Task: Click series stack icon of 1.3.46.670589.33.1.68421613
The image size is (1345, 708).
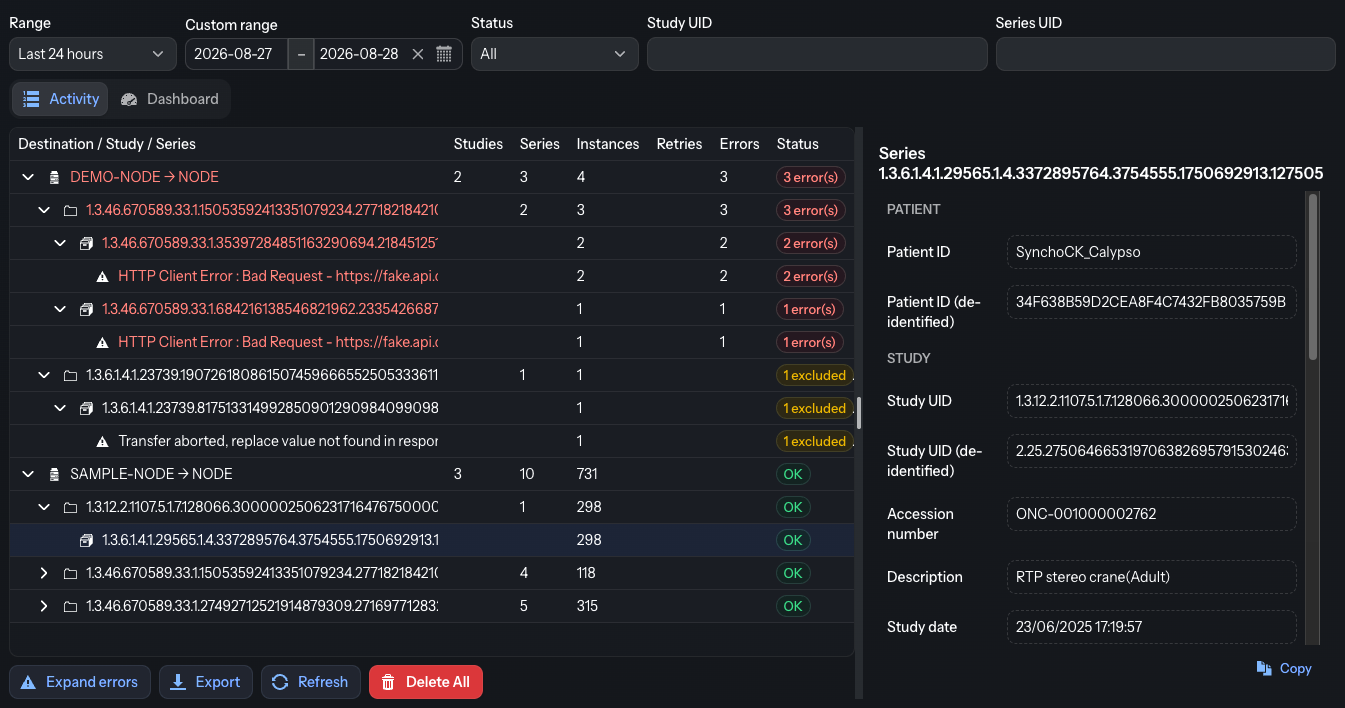Action: pos(86,309)
